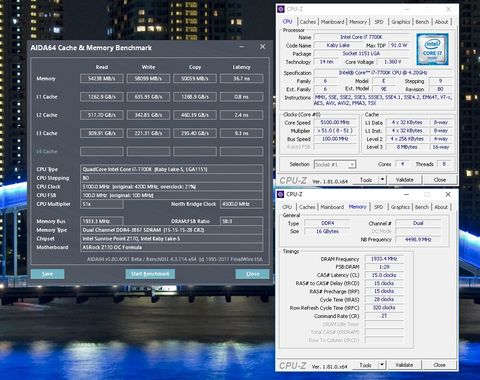Viewport: 480px width, 380px height.
Task: Select Memory Latency value 36.7 ns
Action: tap(242, 79)
